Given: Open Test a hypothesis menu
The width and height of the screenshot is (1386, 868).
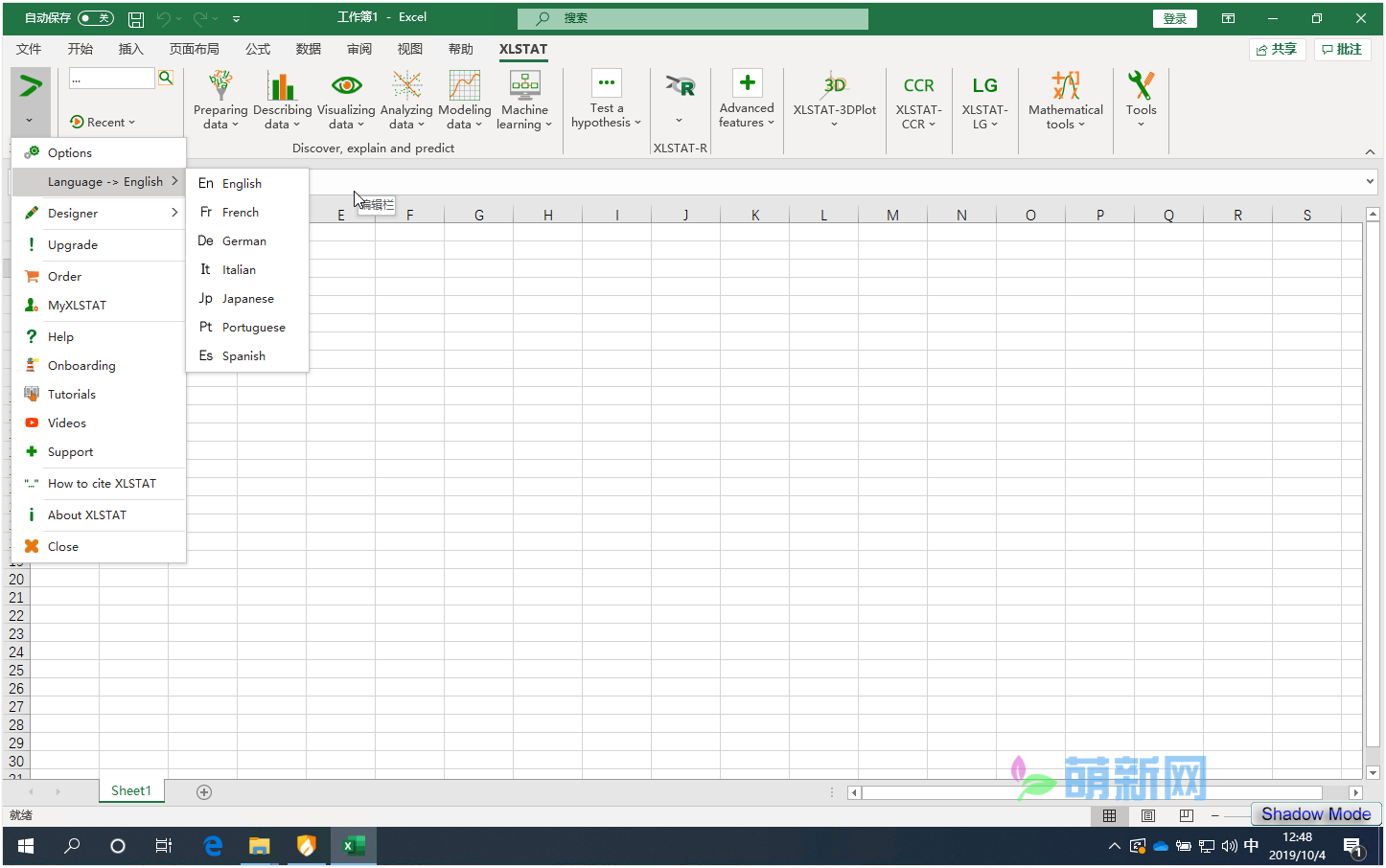Looking at the screenshot, I should click(x=606, y=100).
